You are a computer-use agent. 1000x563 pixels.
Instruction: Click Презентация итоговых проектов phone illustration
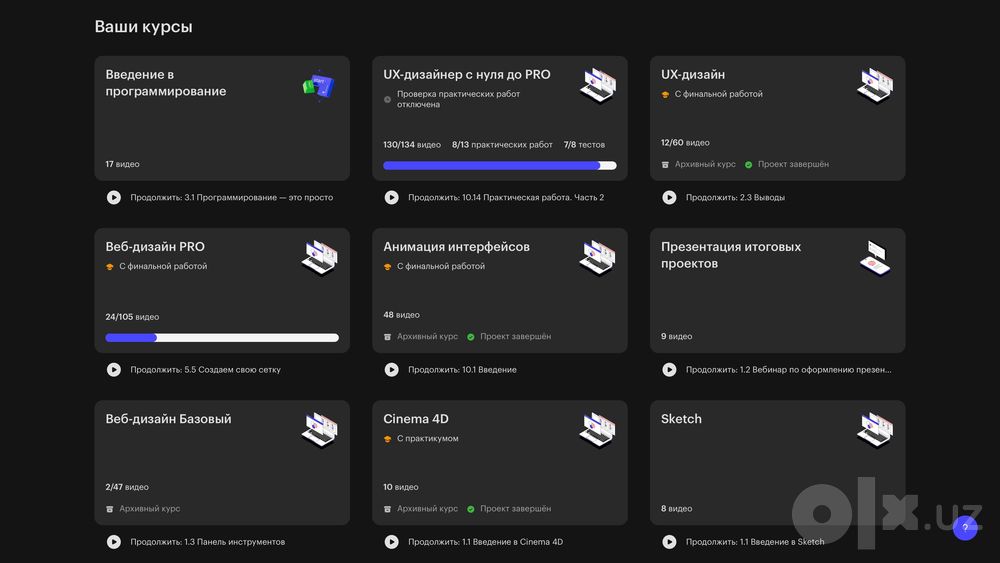pyautogui.click(x=875, y=258)
